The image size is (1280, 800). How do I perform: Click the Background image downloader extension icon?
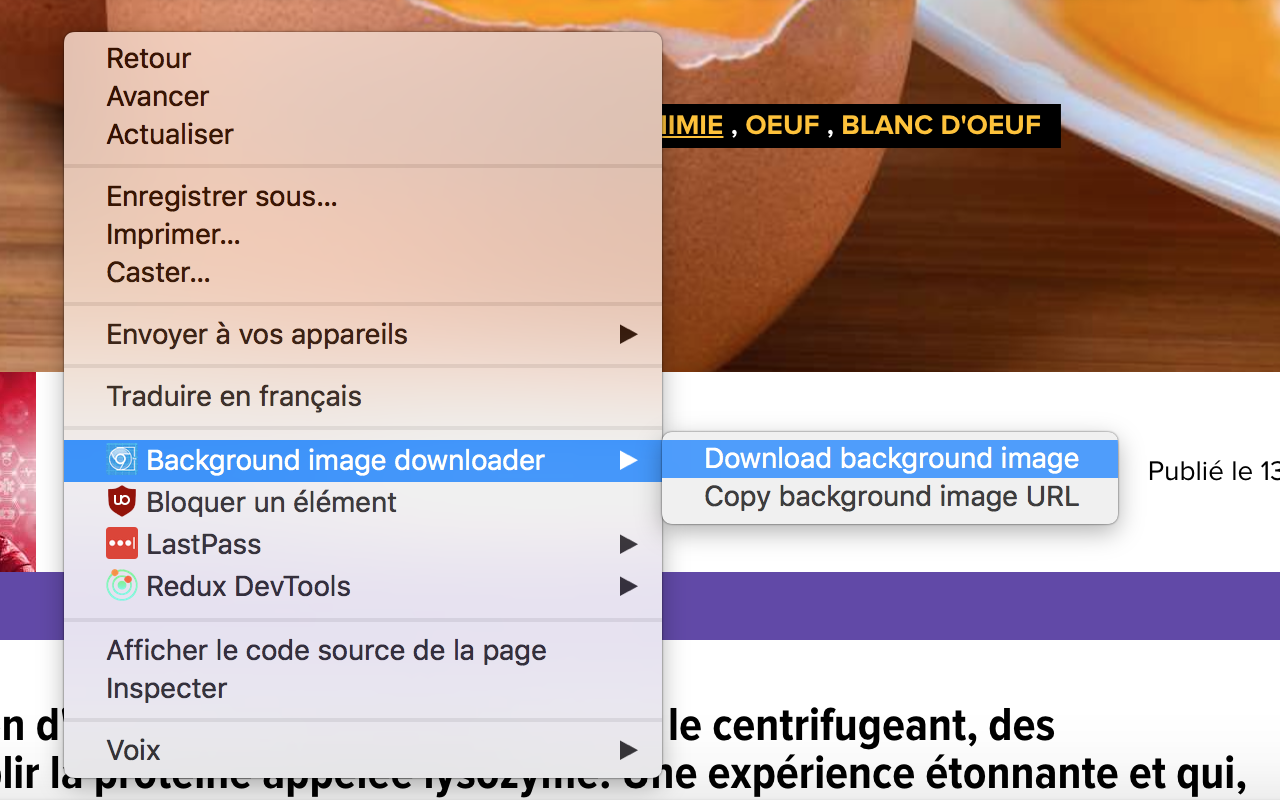click(x=122, y=460)
